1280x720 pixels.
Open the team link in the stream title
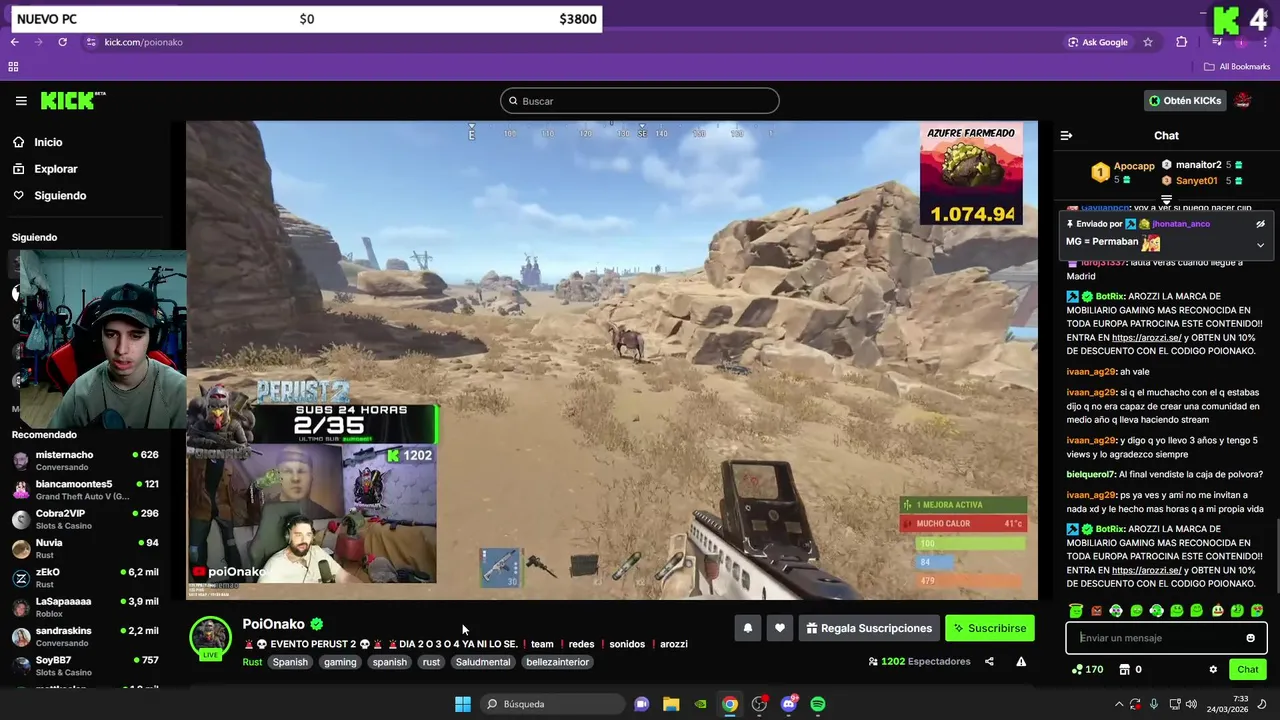coord(542,644)
